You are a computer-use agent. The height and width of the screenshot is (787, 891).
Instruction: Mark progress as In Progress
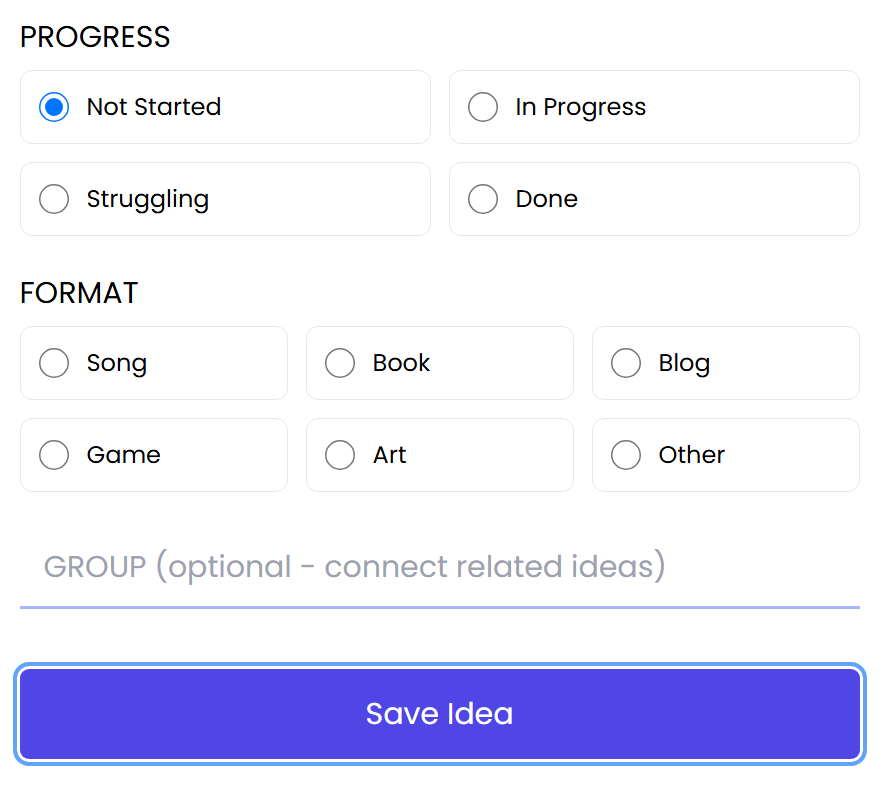(x=483, y=107)
